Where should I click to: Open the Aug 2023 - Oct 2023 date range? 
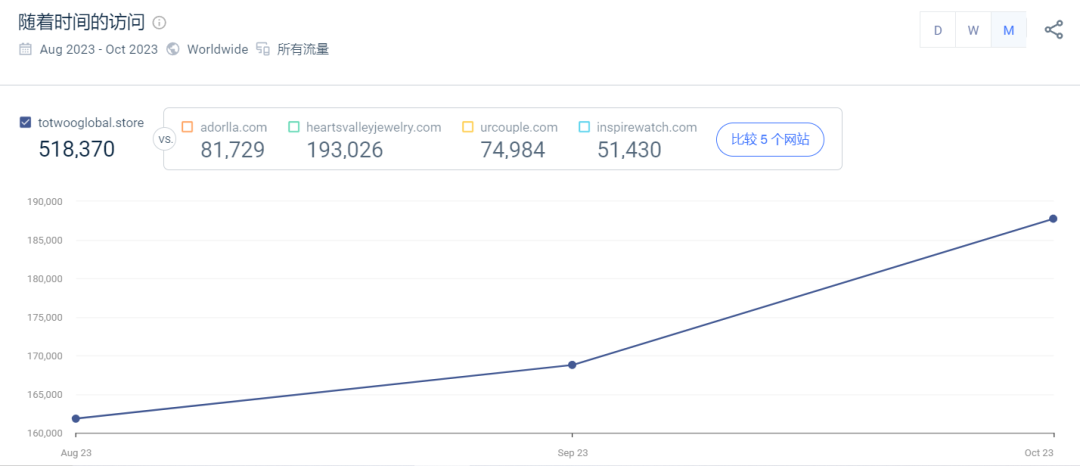tap(98, 49)
